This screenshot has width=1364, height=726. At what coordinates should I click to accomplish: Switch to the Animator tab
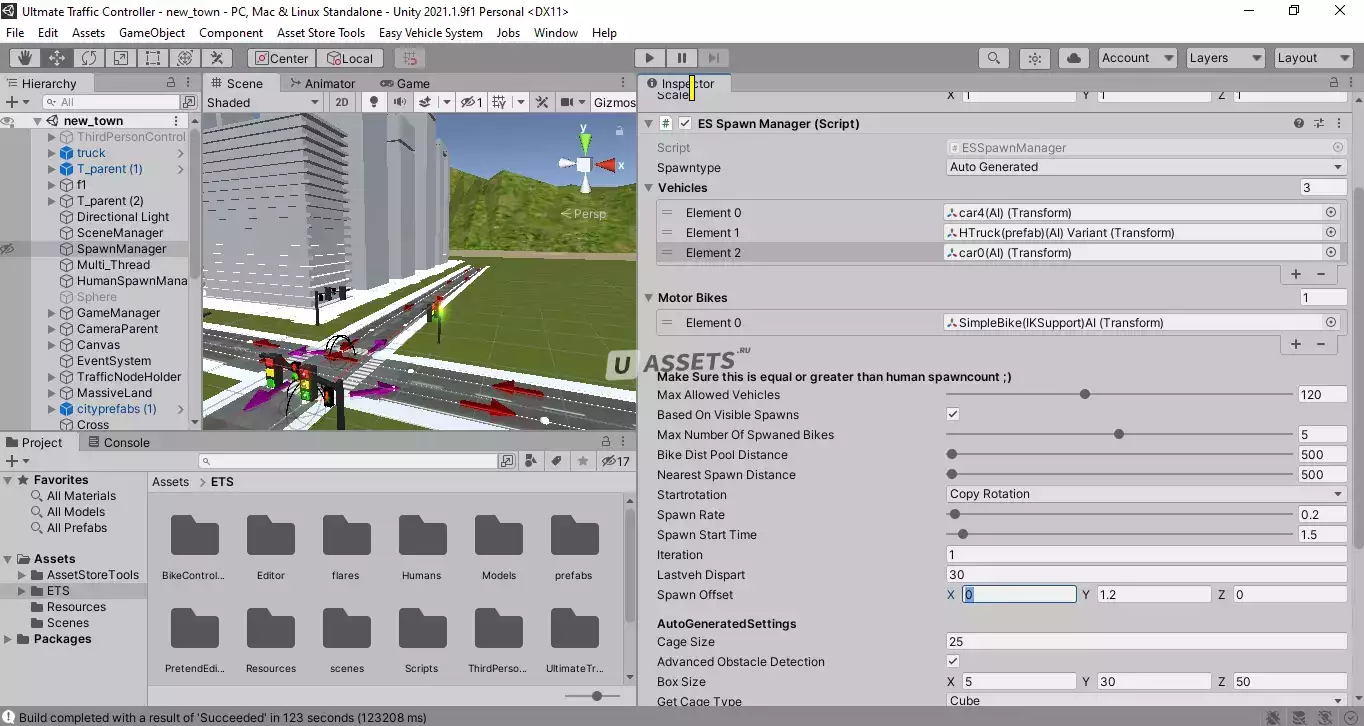tap(322, 83)
